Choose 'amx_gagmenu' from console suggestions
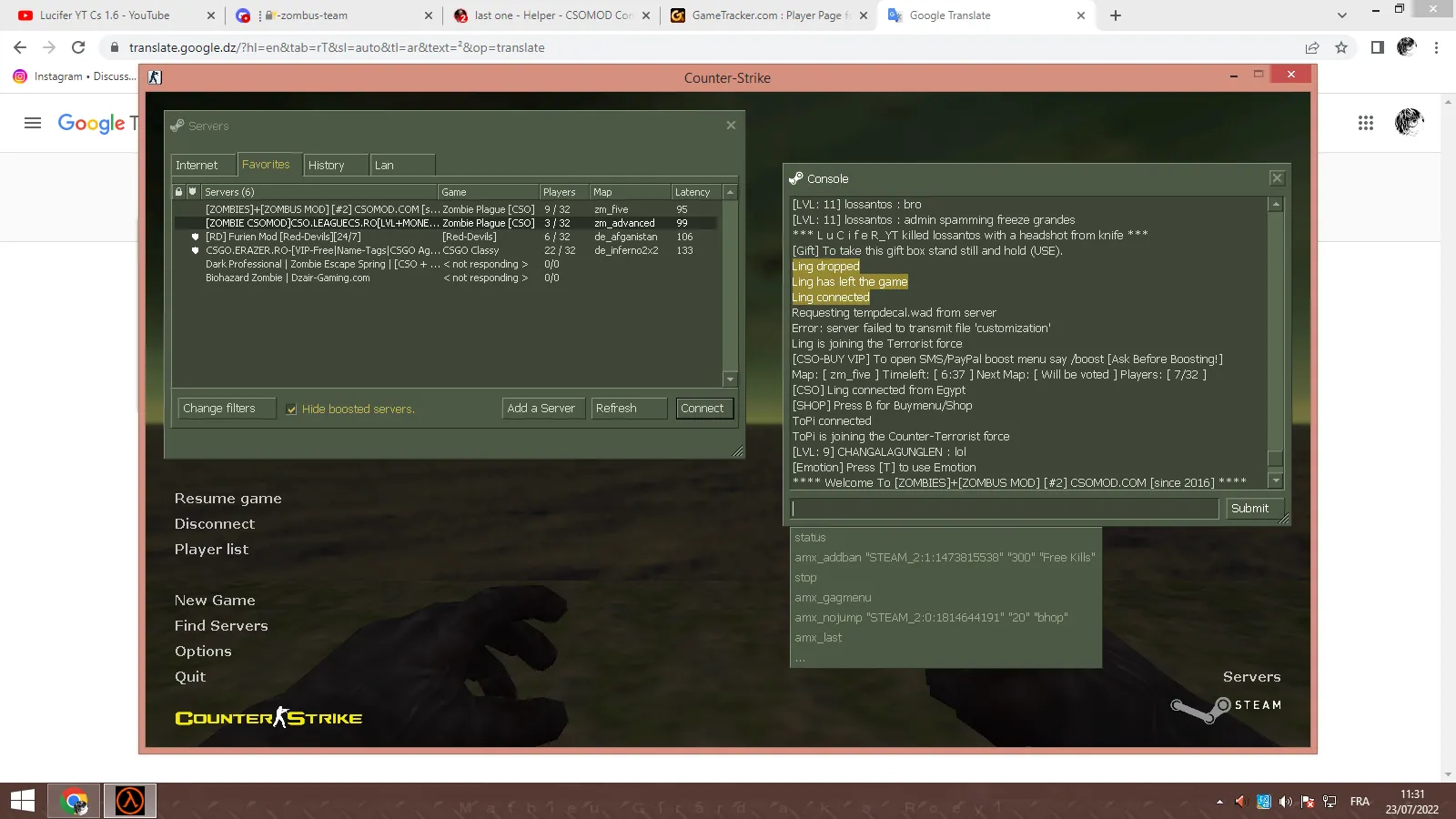The image size is (1456, 819). 833,598
